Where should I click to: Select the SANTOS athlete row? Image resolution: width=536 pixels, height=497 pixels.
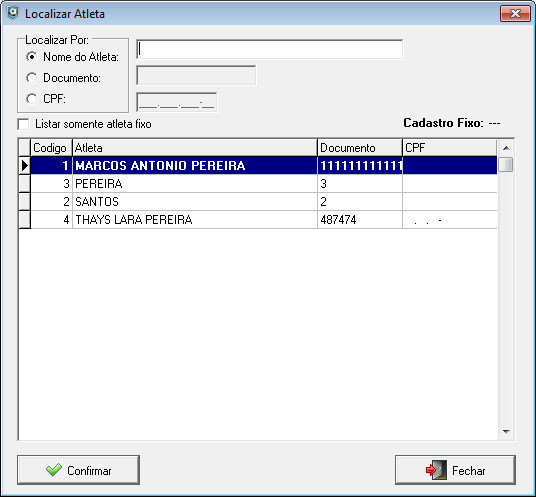click(264, 202)
